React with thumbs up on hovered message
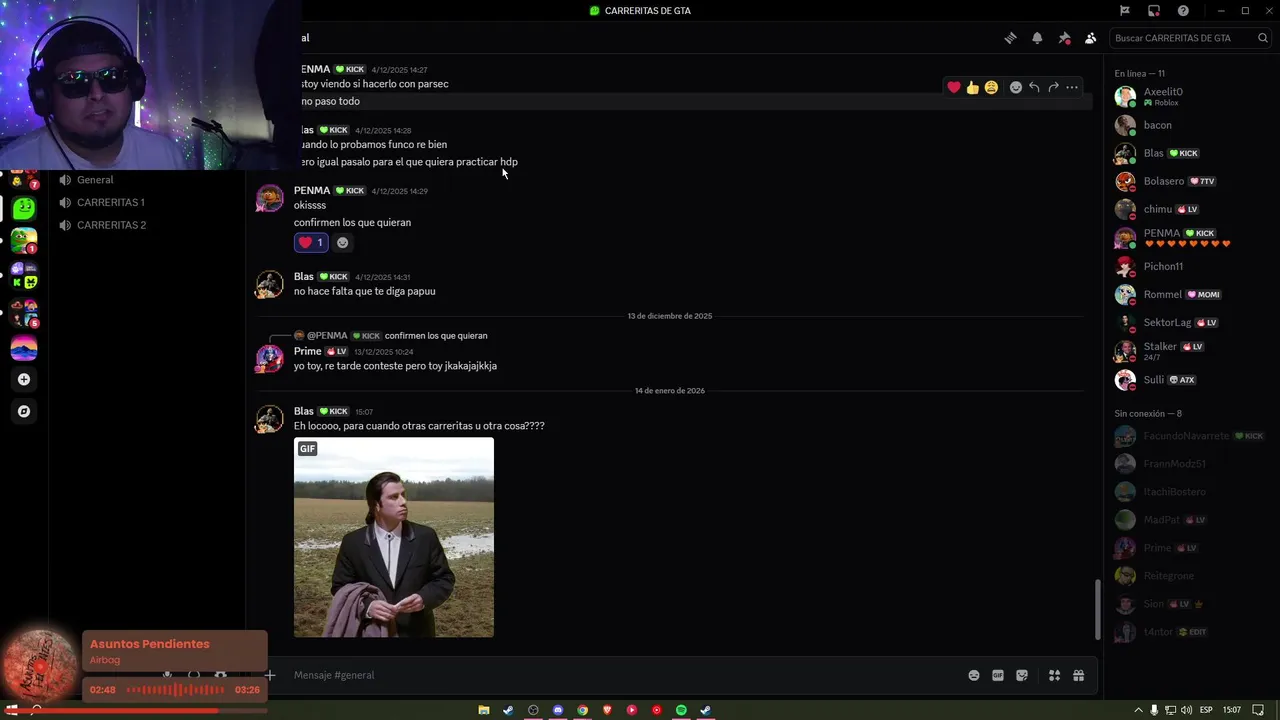Image resolution: width=1280 pixels, height=720 pixels. click(x=973, y=87)
